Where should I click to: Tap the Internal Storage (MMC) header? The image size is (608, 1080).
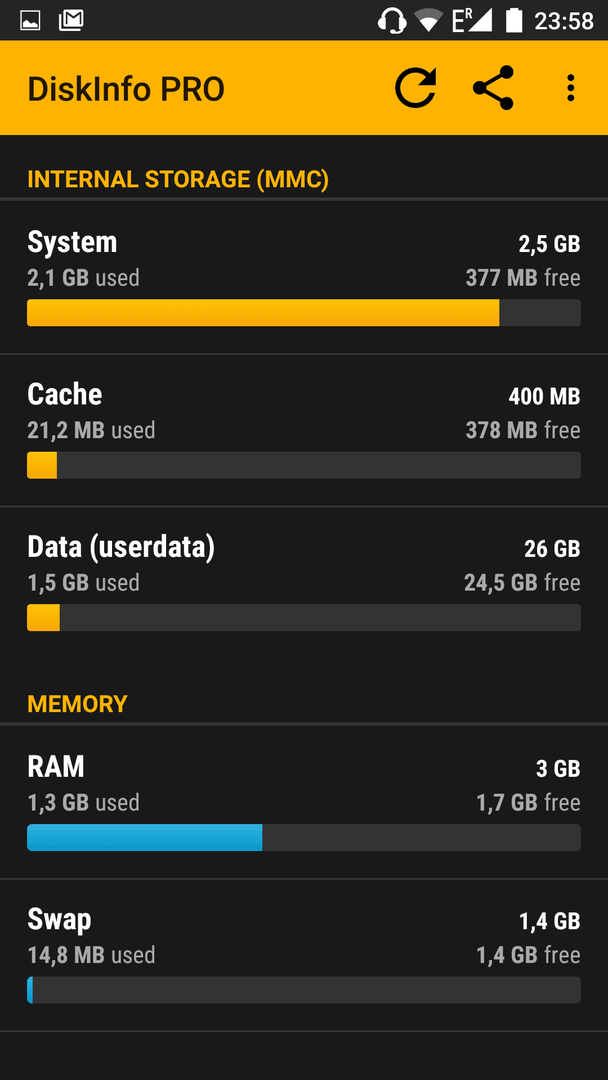click(x=178, y=180)
